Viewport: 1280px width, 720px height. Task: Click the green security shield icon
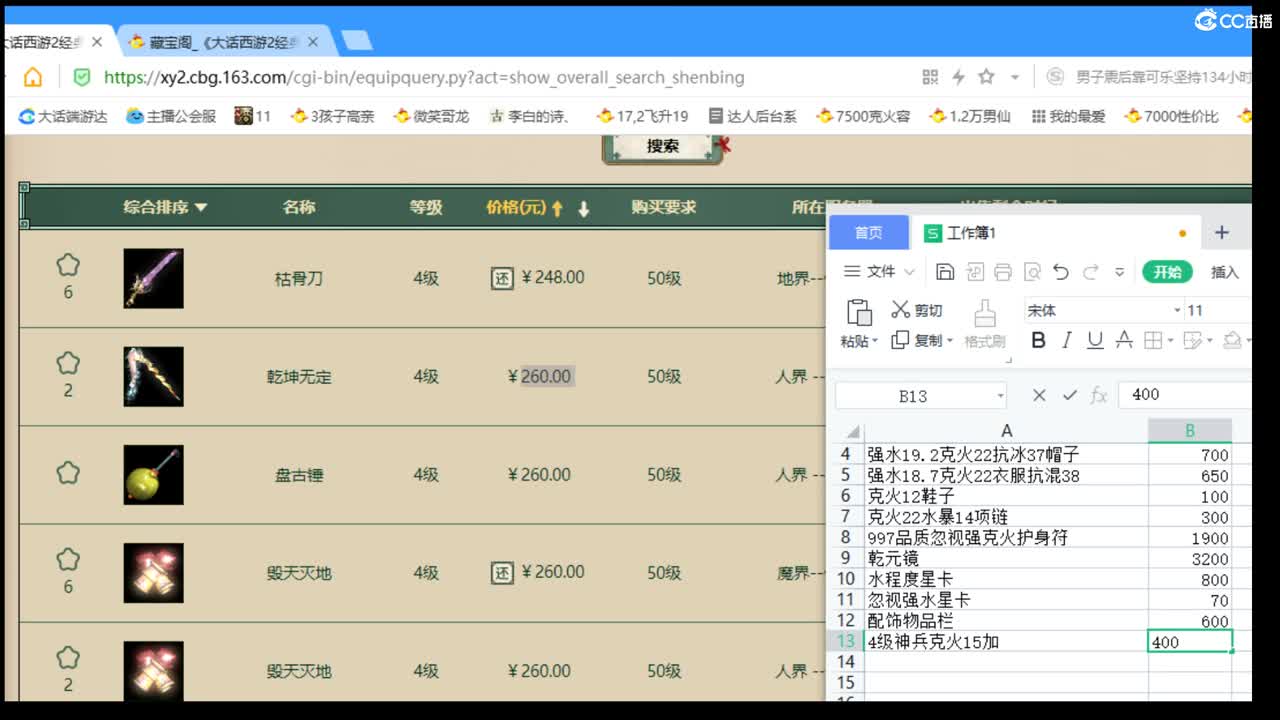coord(82,77)
